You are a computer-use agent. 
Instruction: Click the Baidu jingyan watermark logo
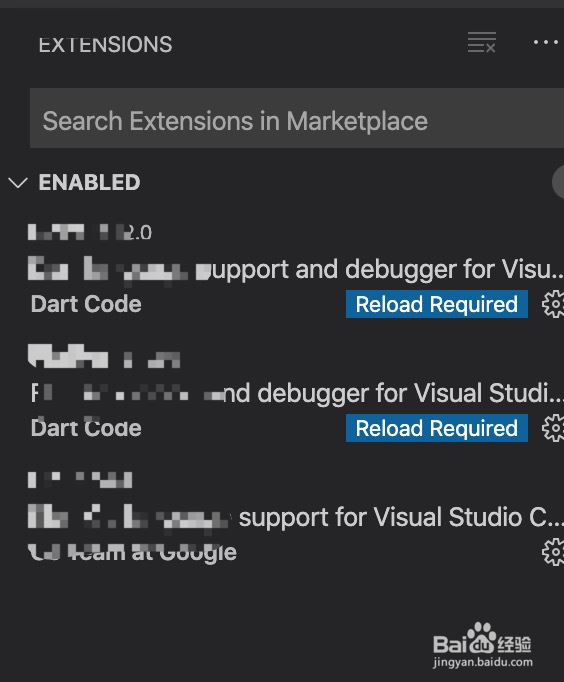(483, 645)
